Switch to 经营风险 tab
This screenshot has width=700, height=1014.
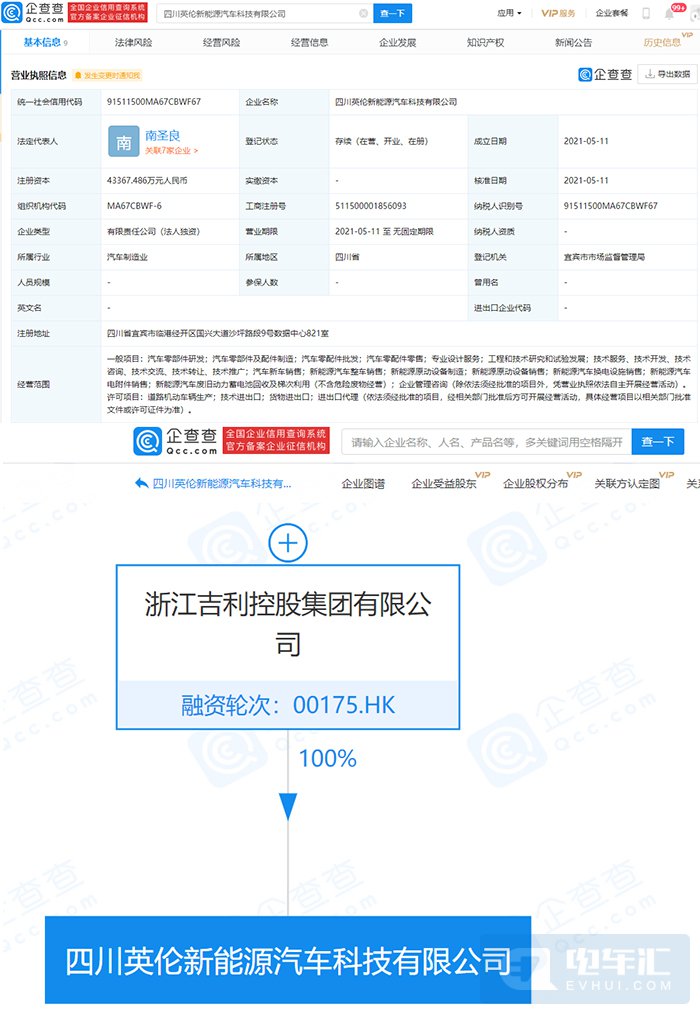pos(221,43)
